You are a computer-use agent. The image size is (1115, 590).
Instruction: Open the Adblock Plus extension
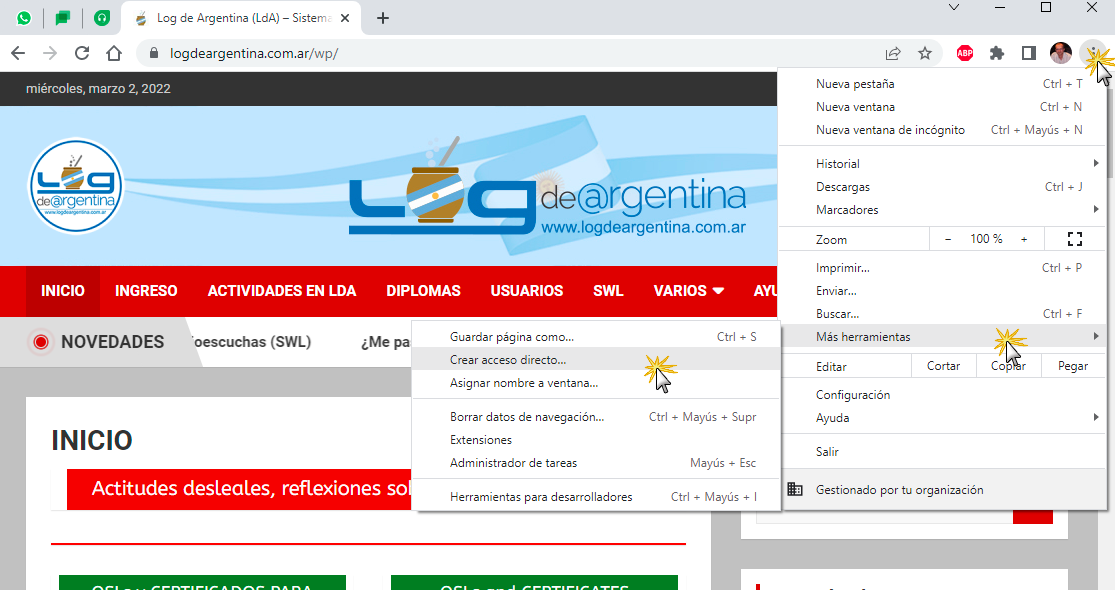965,53
